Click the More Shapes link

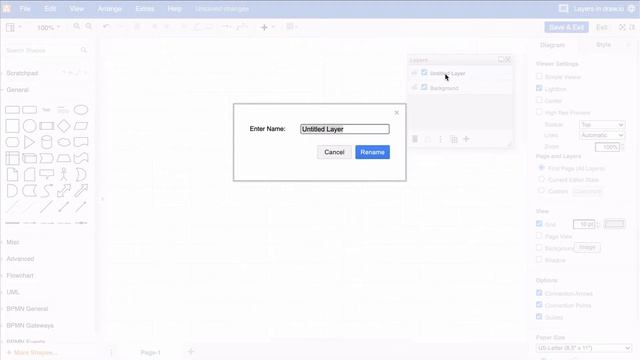pyautogui.click(x=32, y=353)
